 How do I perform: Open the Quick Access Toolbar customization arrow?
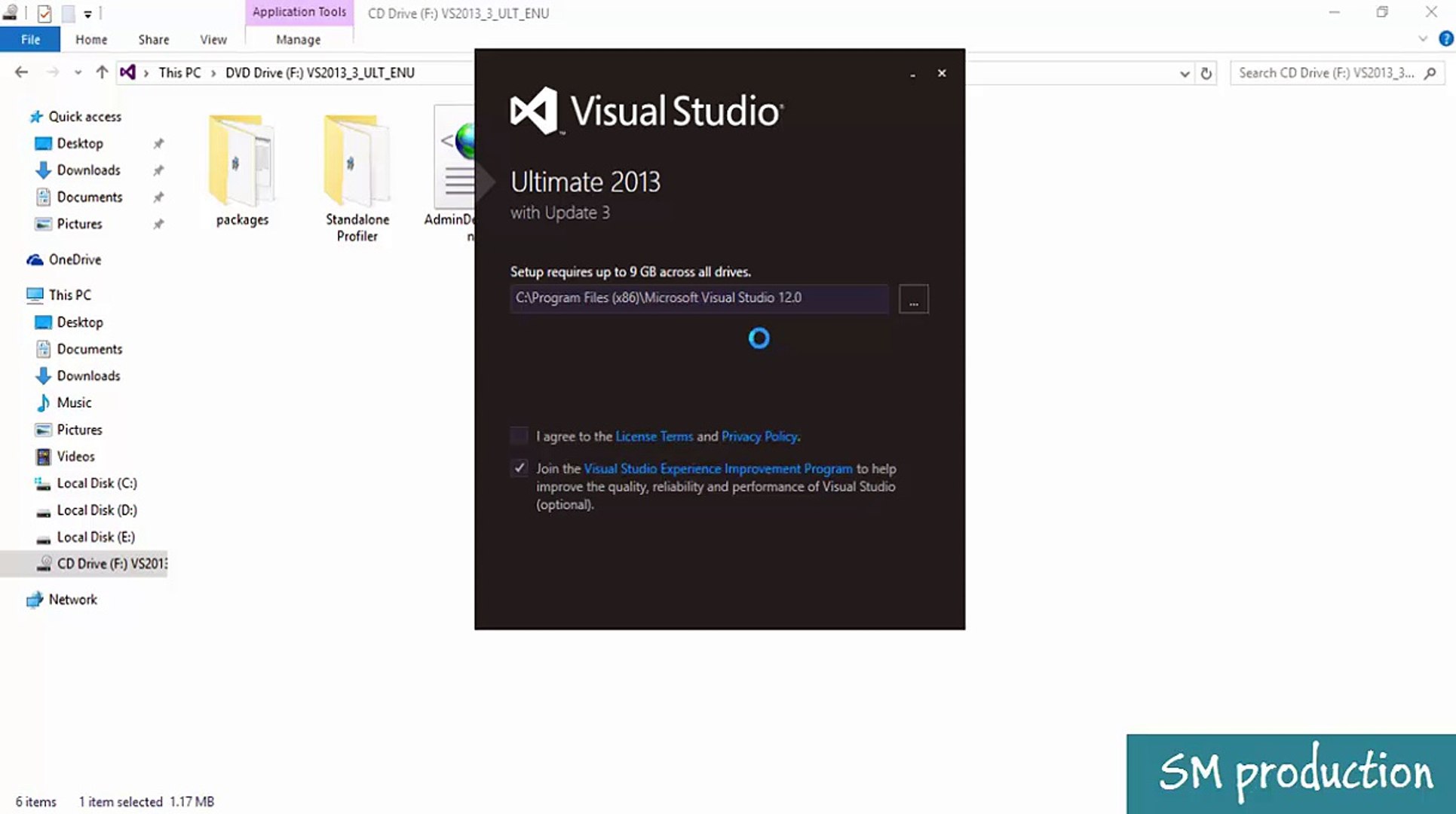pos(89,13)
